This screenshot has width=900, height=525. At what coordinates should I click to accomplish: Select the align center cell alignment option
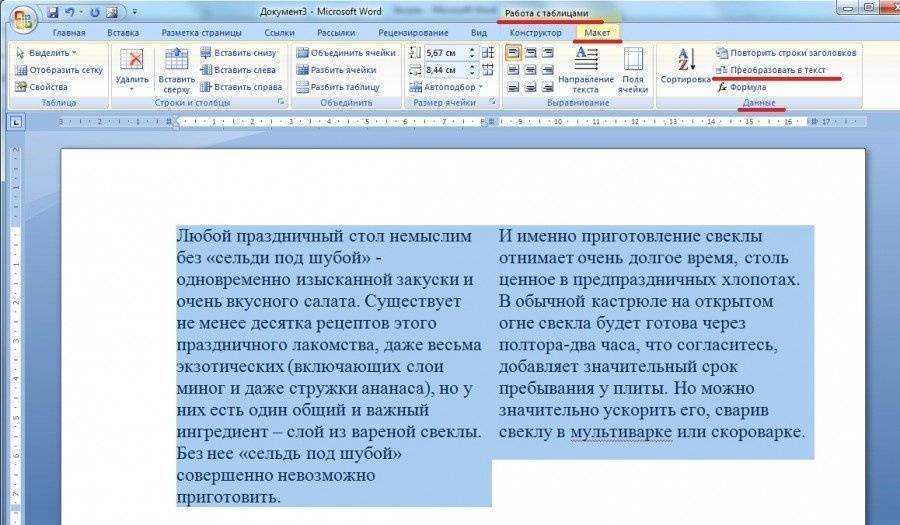530,70
